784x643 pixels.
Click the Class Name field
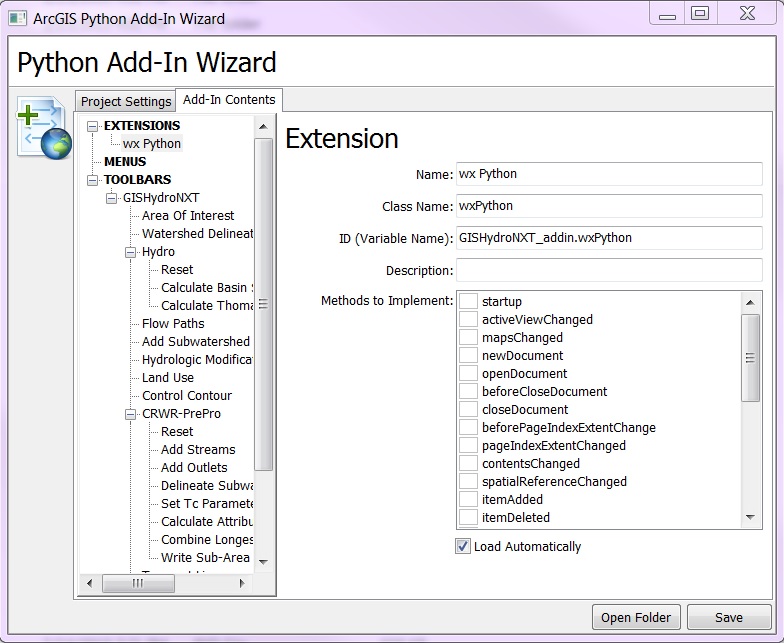609,206
